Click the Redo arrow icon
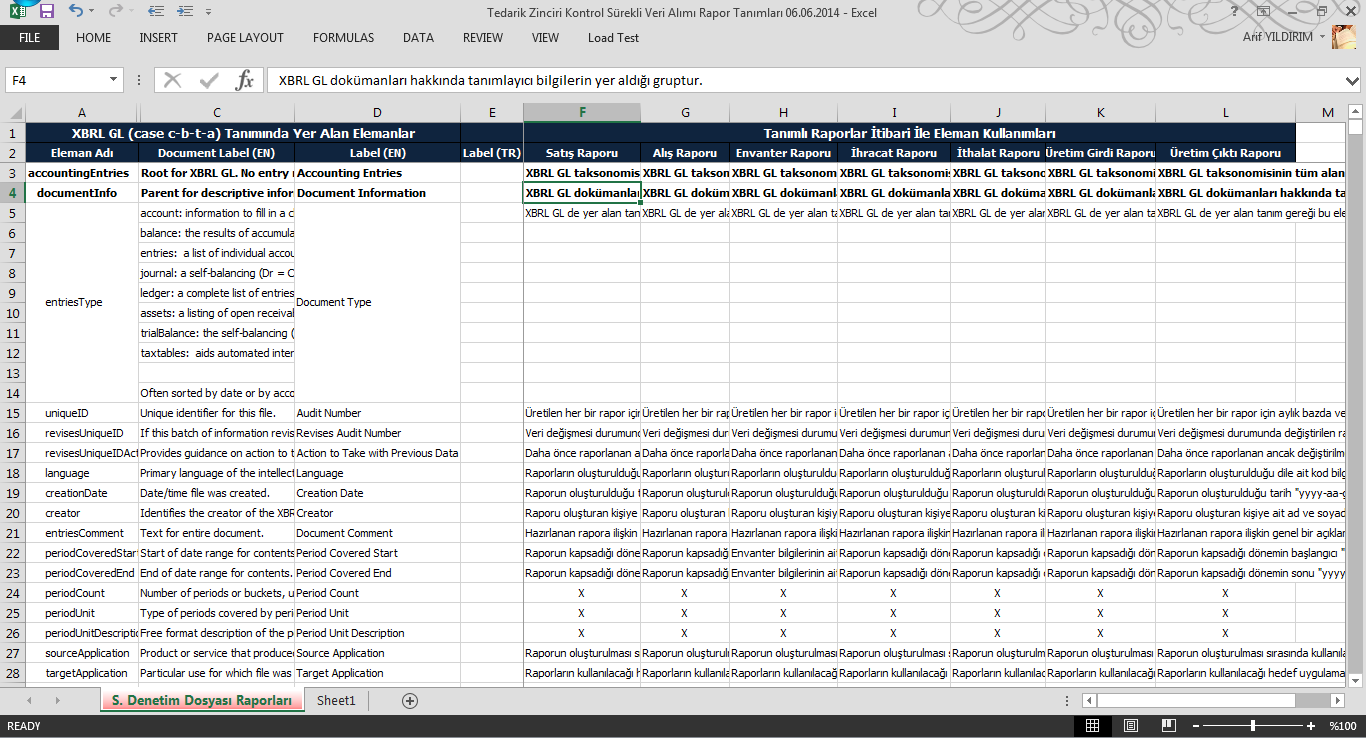The height and width of the screenshot is (738, 1366). coord(115,11)
